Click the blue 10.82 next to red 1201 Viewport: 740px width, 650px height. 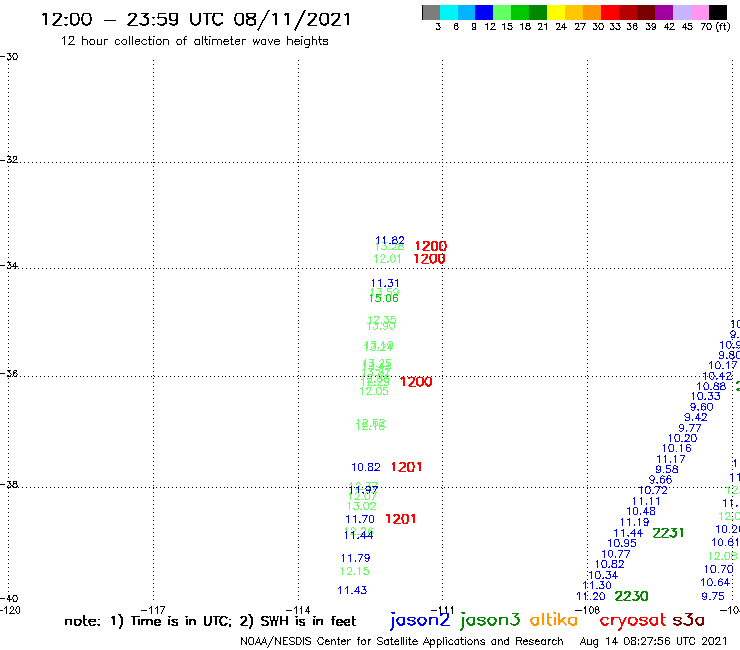pyautogui.click(x=366, y=467)
